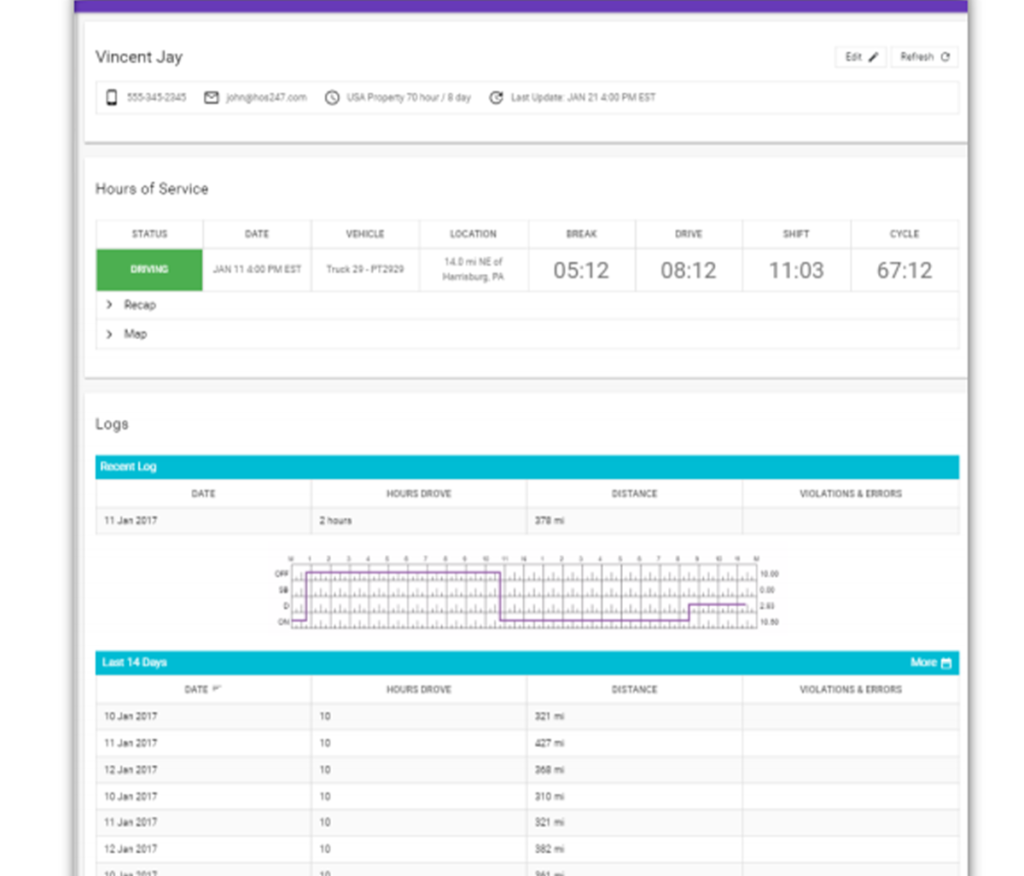Viewport: 1024px width, 876px height.
Task: Click the clock icon beside USA Property
Action: pyautogui.click(x=331, y=98)
